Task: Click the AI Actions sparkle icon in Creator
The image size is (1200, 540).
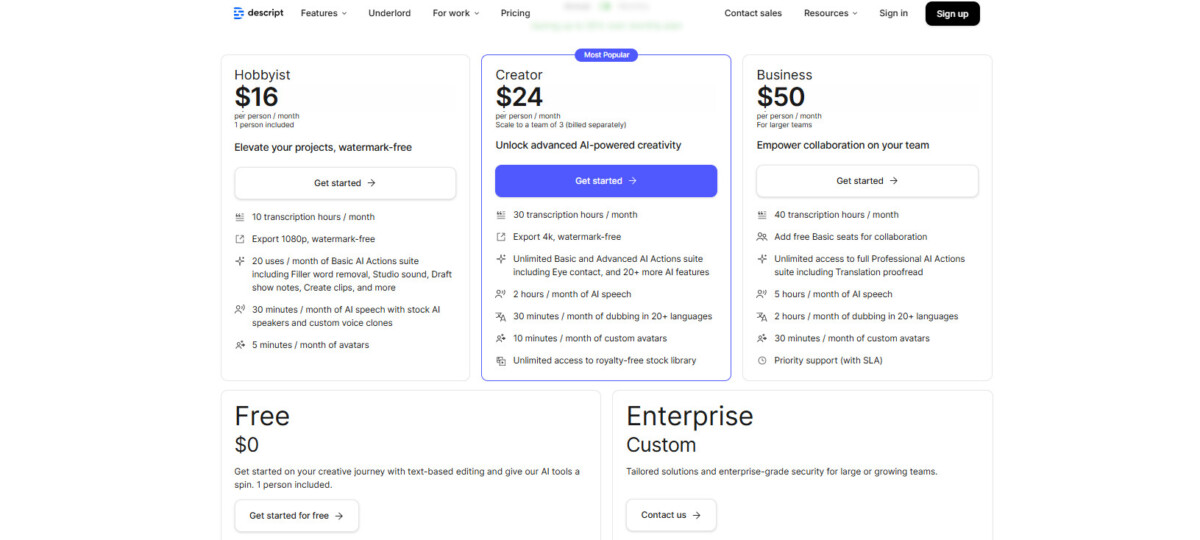Action: tap(501, 259)
